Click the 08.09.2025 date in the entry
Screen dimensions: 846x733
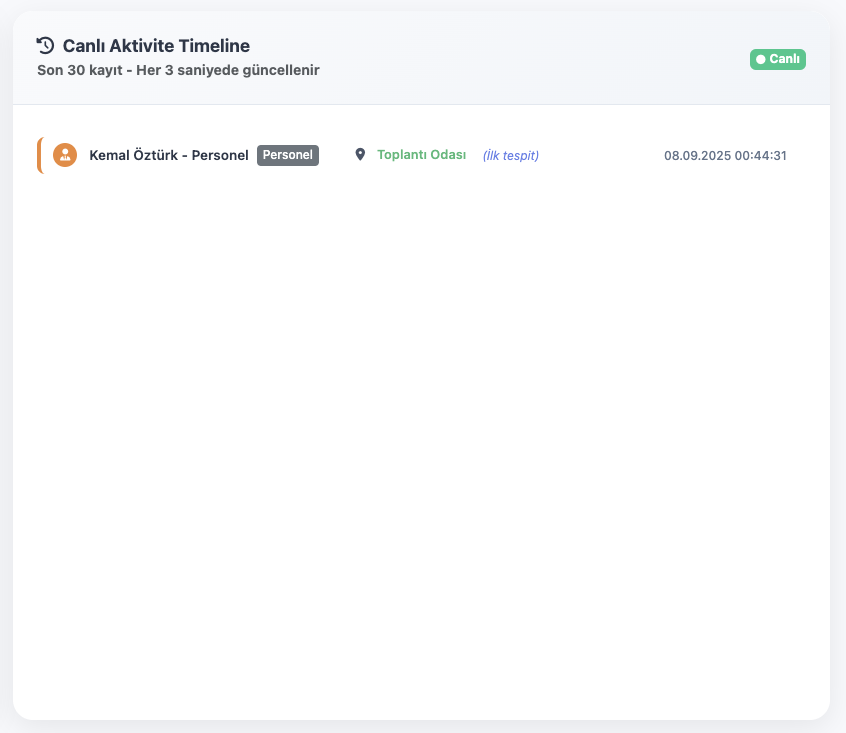point(697,155)
